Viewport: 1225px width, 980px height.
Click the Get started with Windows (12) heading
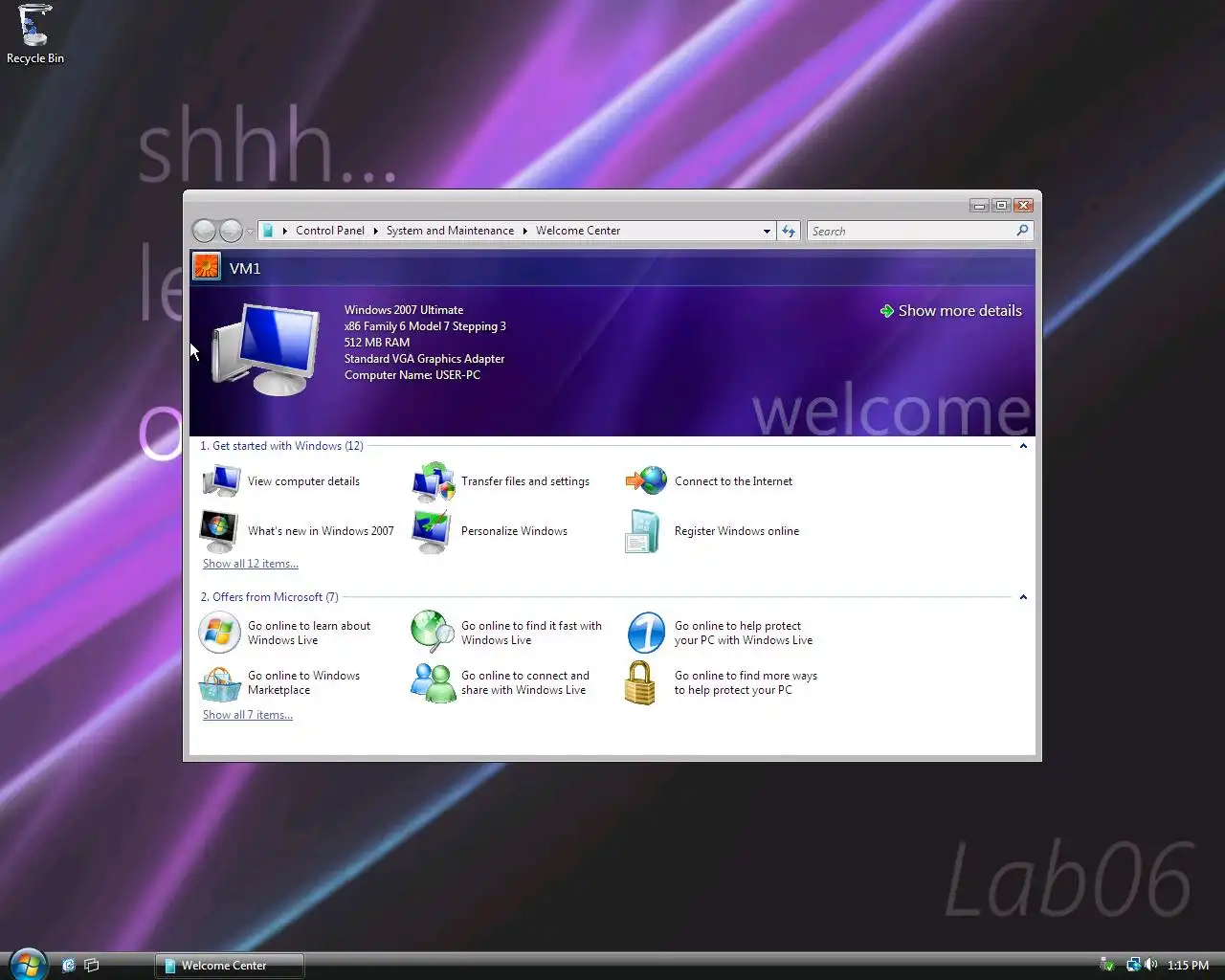(x=281, y=446)
